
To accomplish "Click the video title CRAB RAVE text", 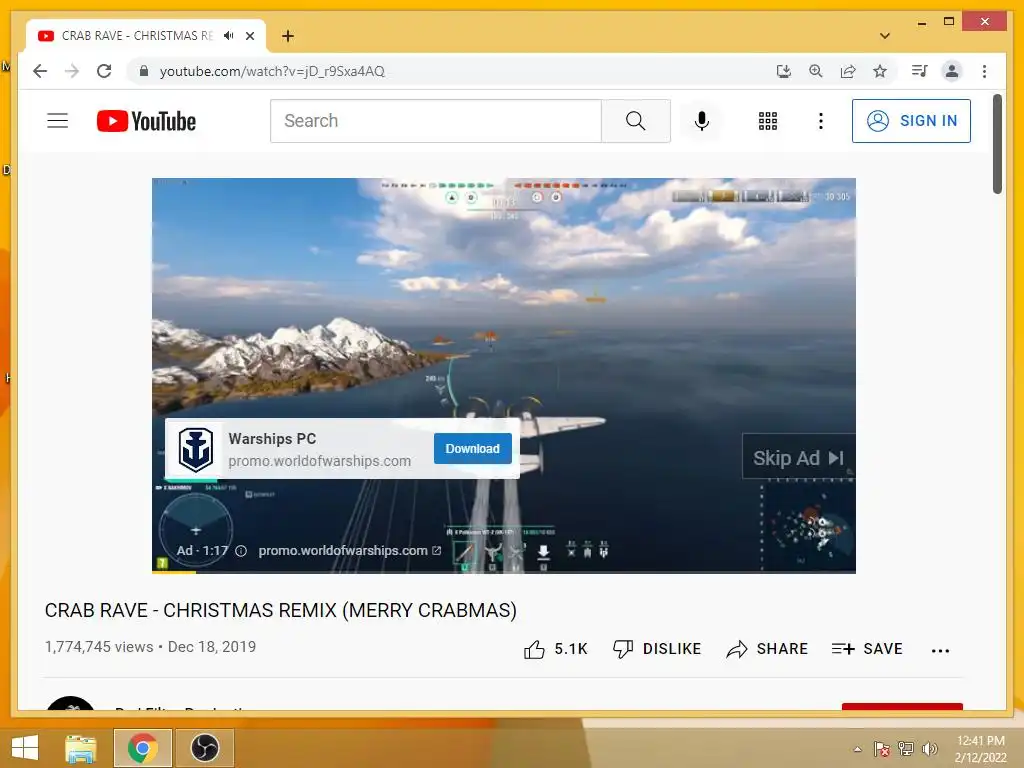I will (281, 610).
